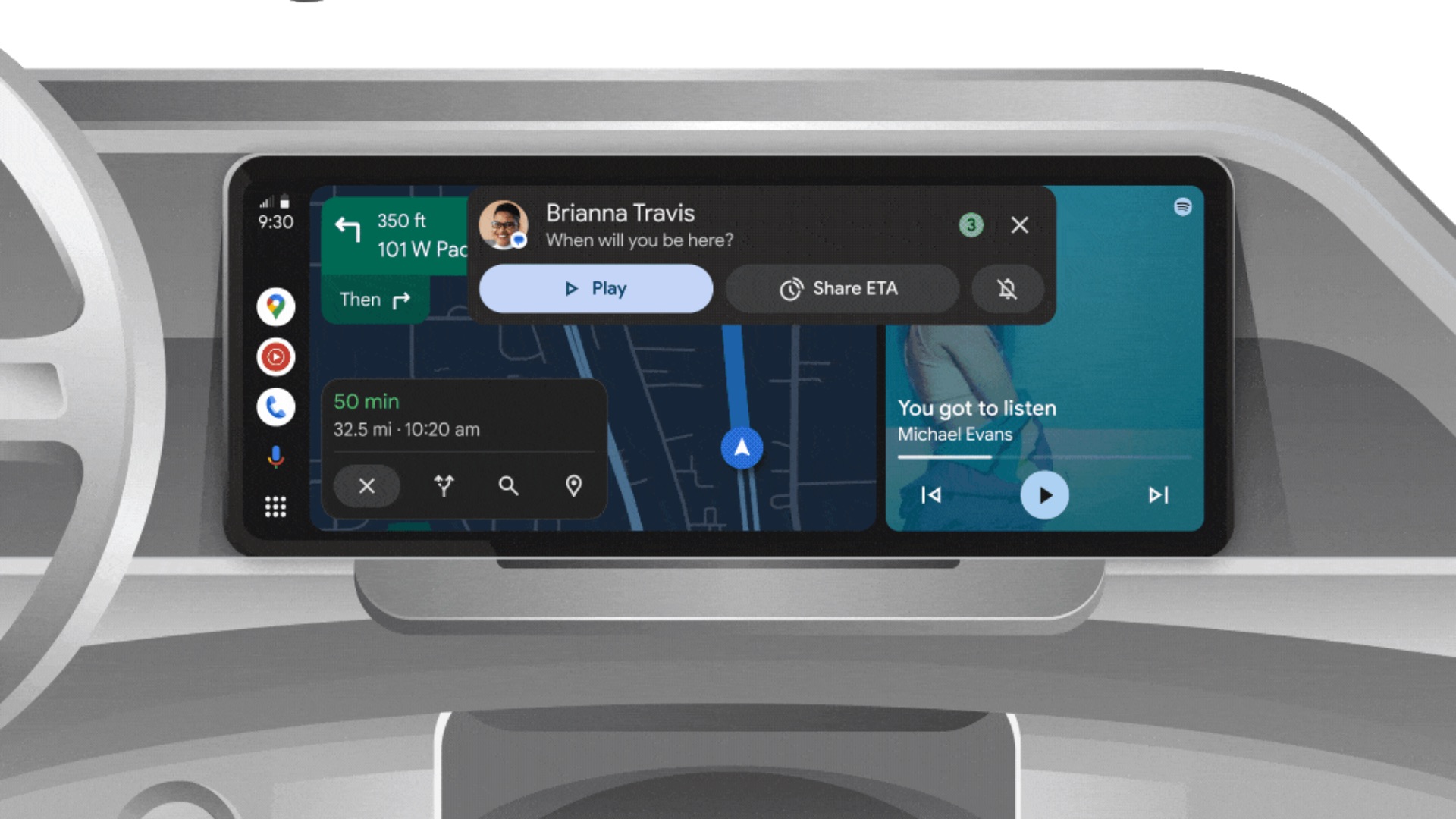
Task: Open Phone dialer app
Action: [278, 404]
